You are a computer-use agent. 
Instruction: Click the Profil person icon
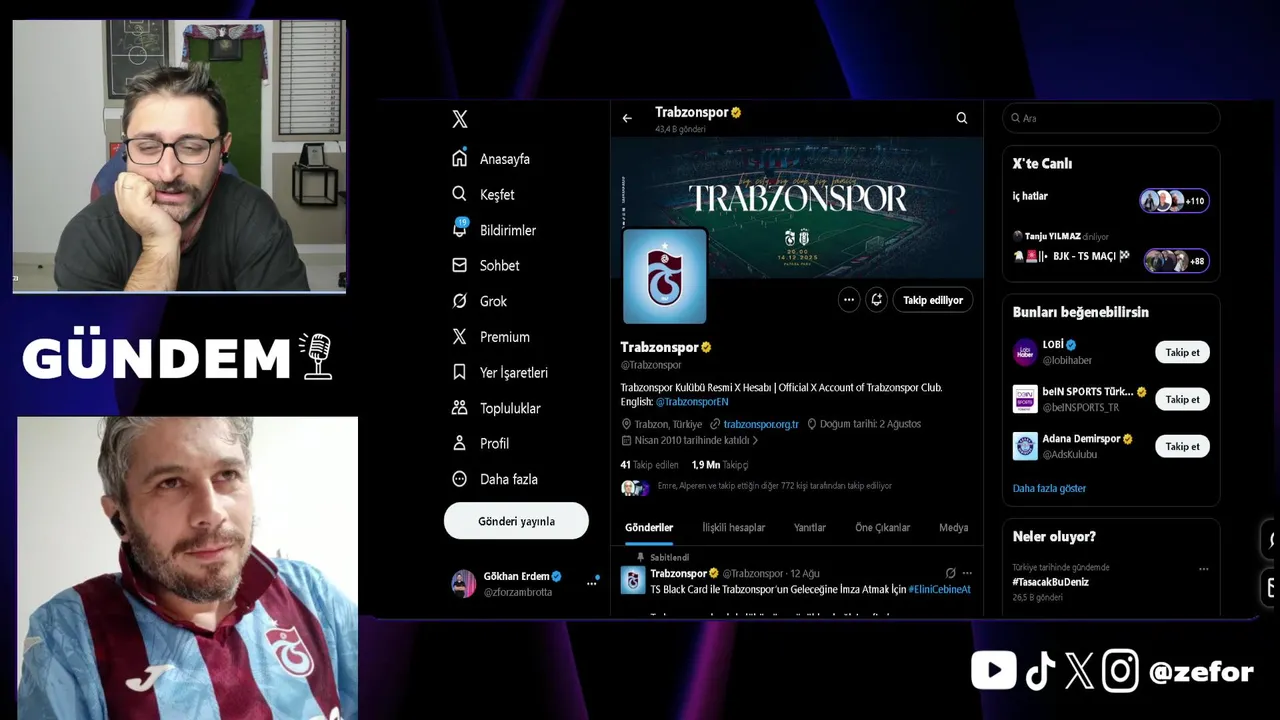[x=459, y=443]
